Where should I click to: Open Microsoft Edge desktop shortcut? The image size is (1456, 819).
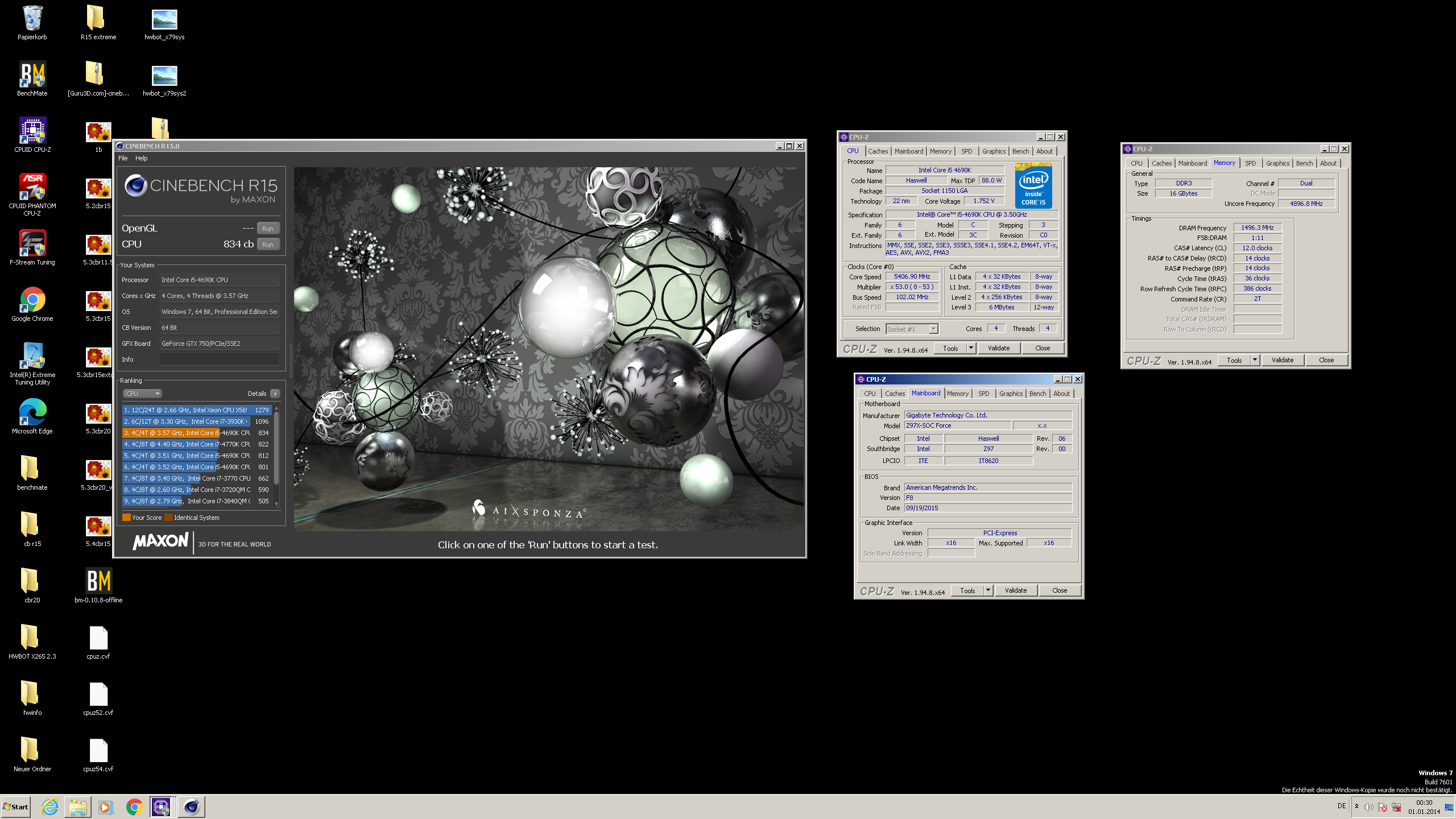pyautogui.click(x=32, y=417)
